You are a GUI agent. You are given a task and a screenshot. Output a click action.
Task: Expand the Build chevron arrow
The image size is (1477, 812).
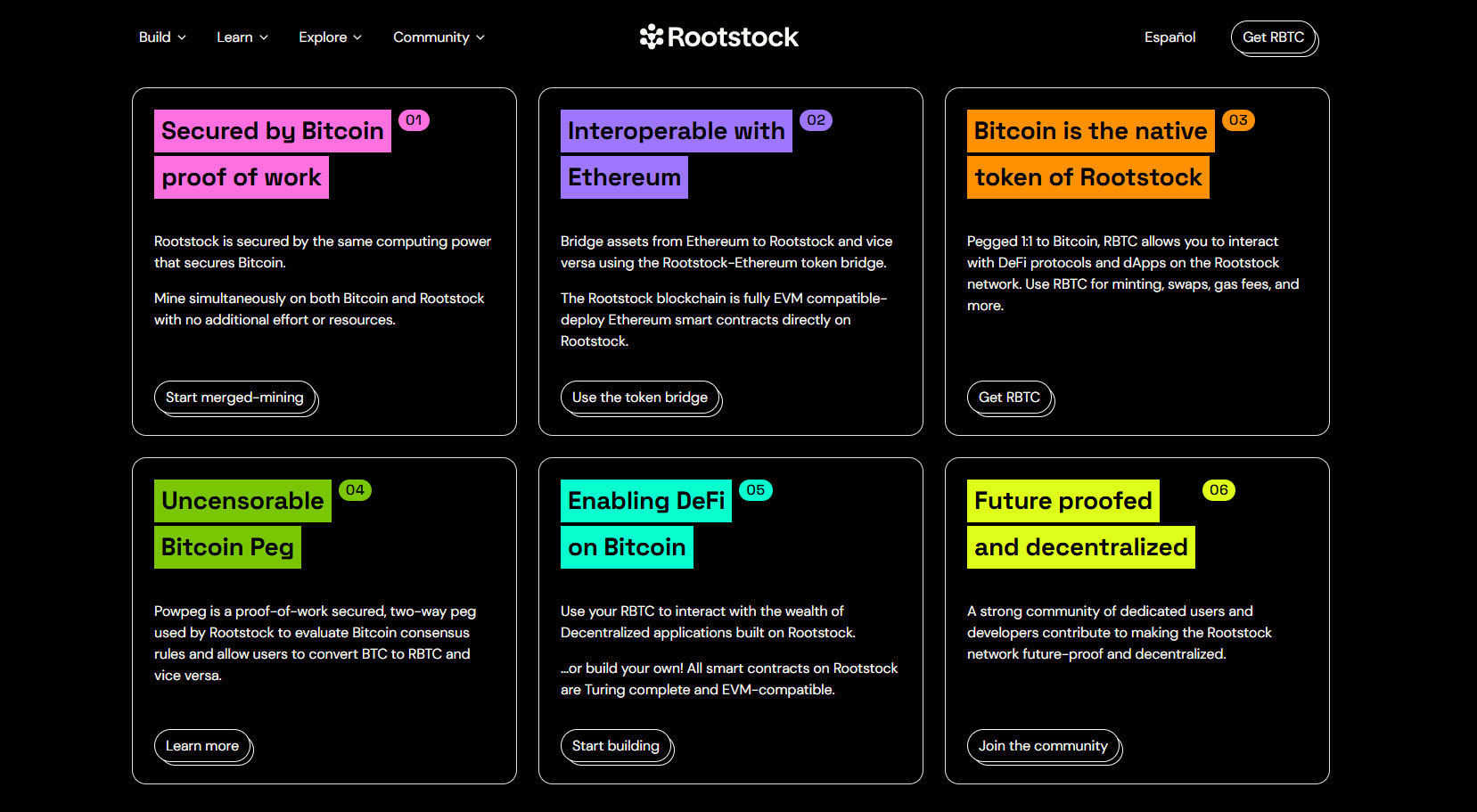click(x=182, y=37)
